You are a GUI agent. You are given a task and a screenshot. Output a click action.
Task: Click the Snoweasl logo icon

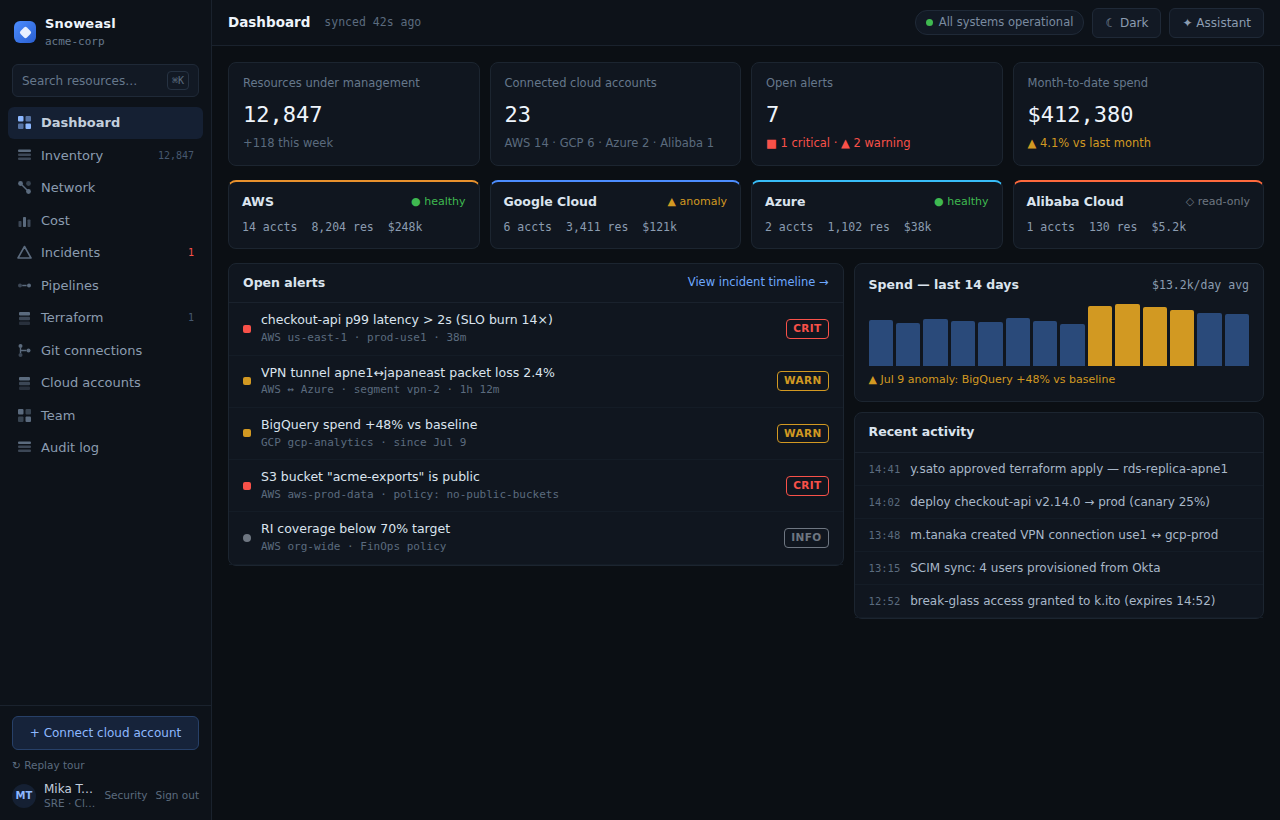[x=25, y=32]
